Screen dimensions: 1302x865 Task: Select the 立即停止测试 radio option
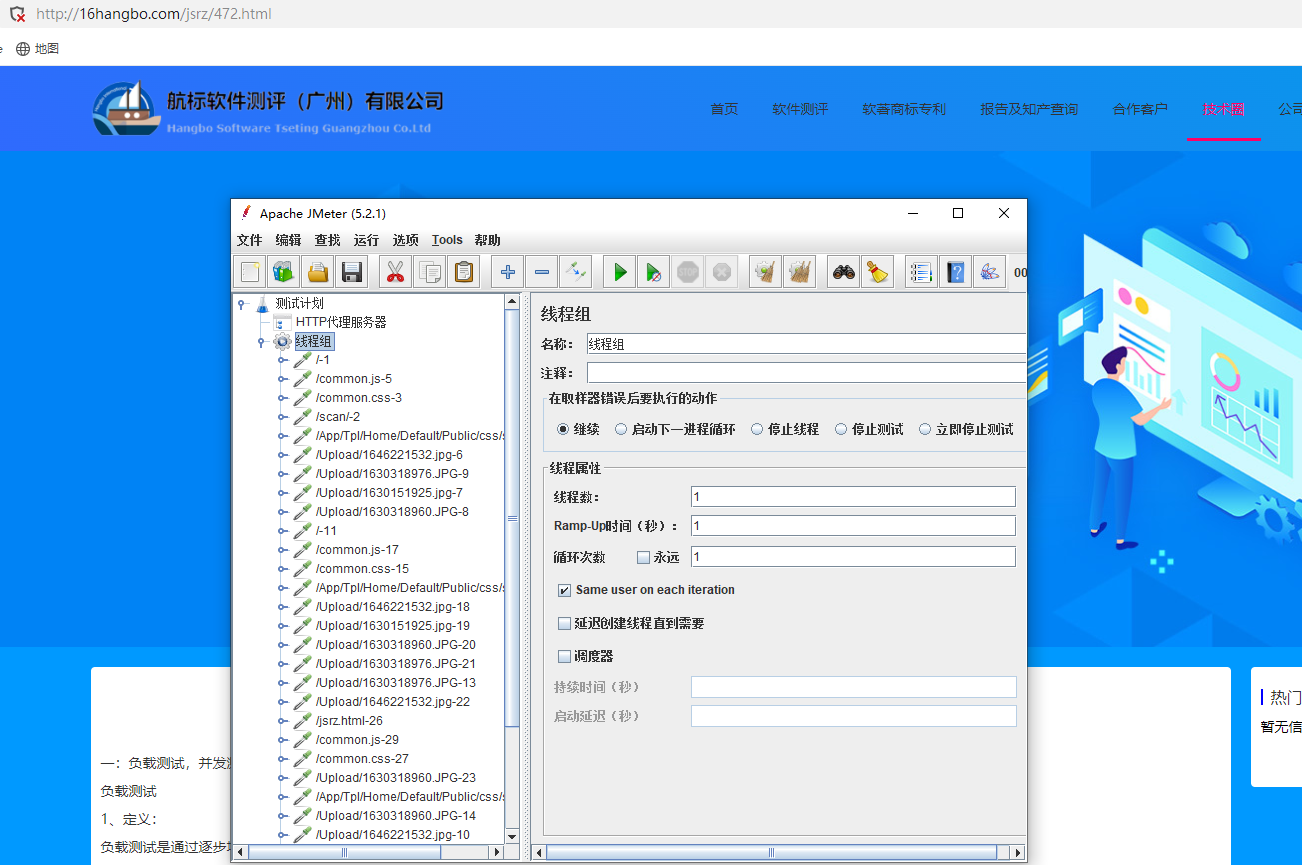click(925, 429)
